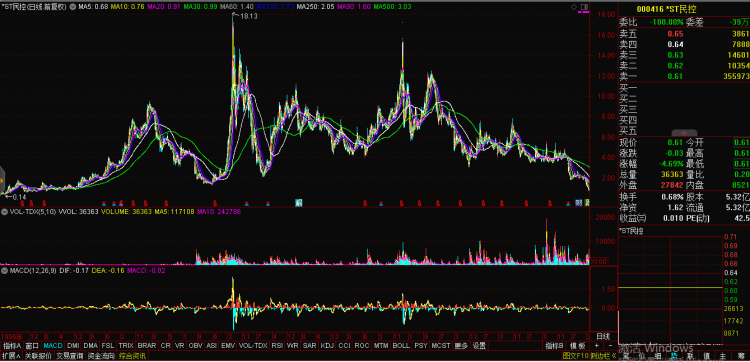Click the X100 volume unit badge
The width and height of the screenshot is (750, 362).
coord(598,261)
